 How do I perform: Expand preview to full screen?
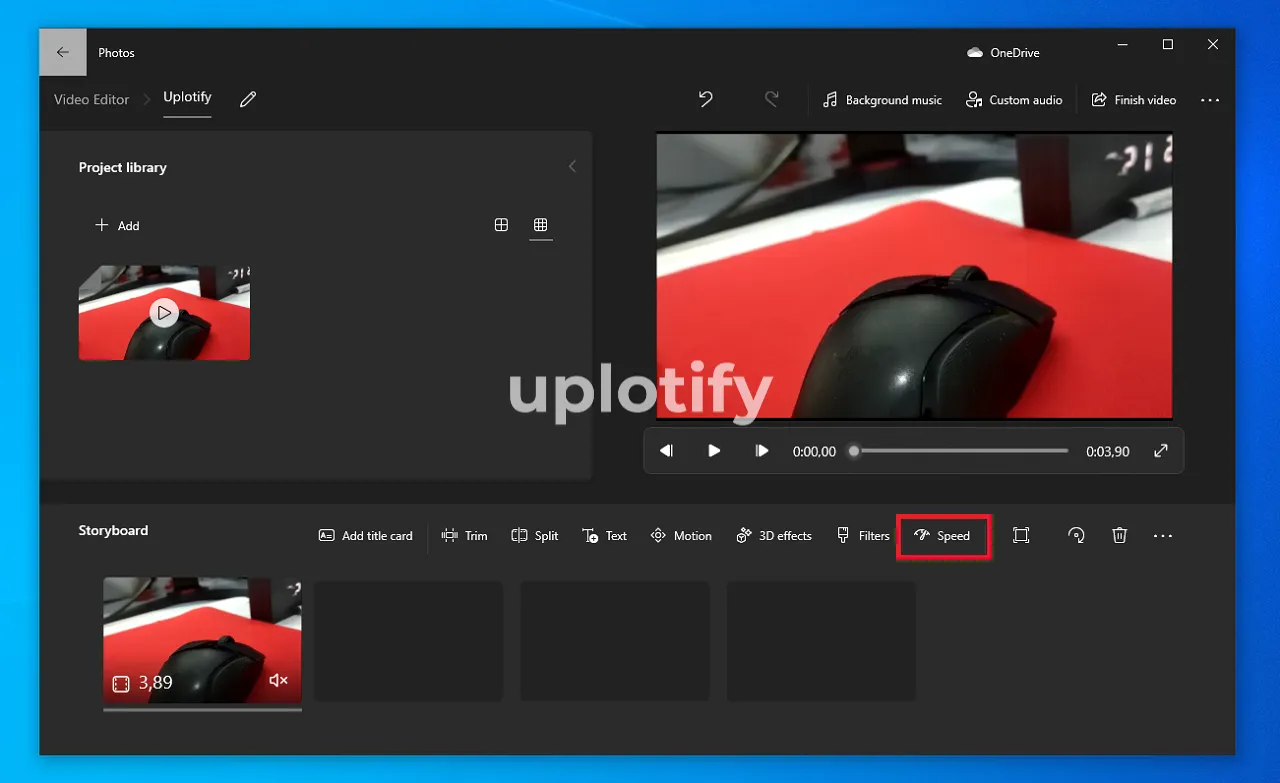[x=1161, y=451]
